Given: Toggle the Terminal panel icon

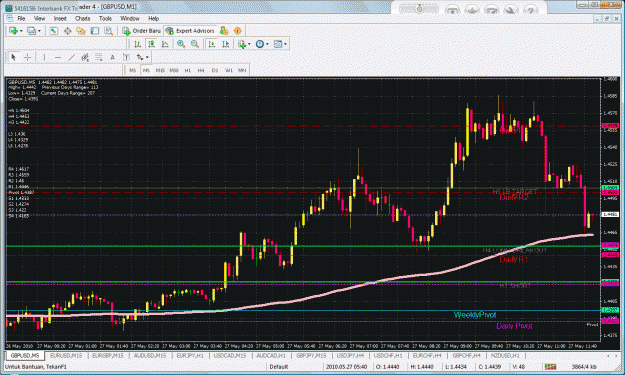Looking at the screenshot, I should 94,31.
